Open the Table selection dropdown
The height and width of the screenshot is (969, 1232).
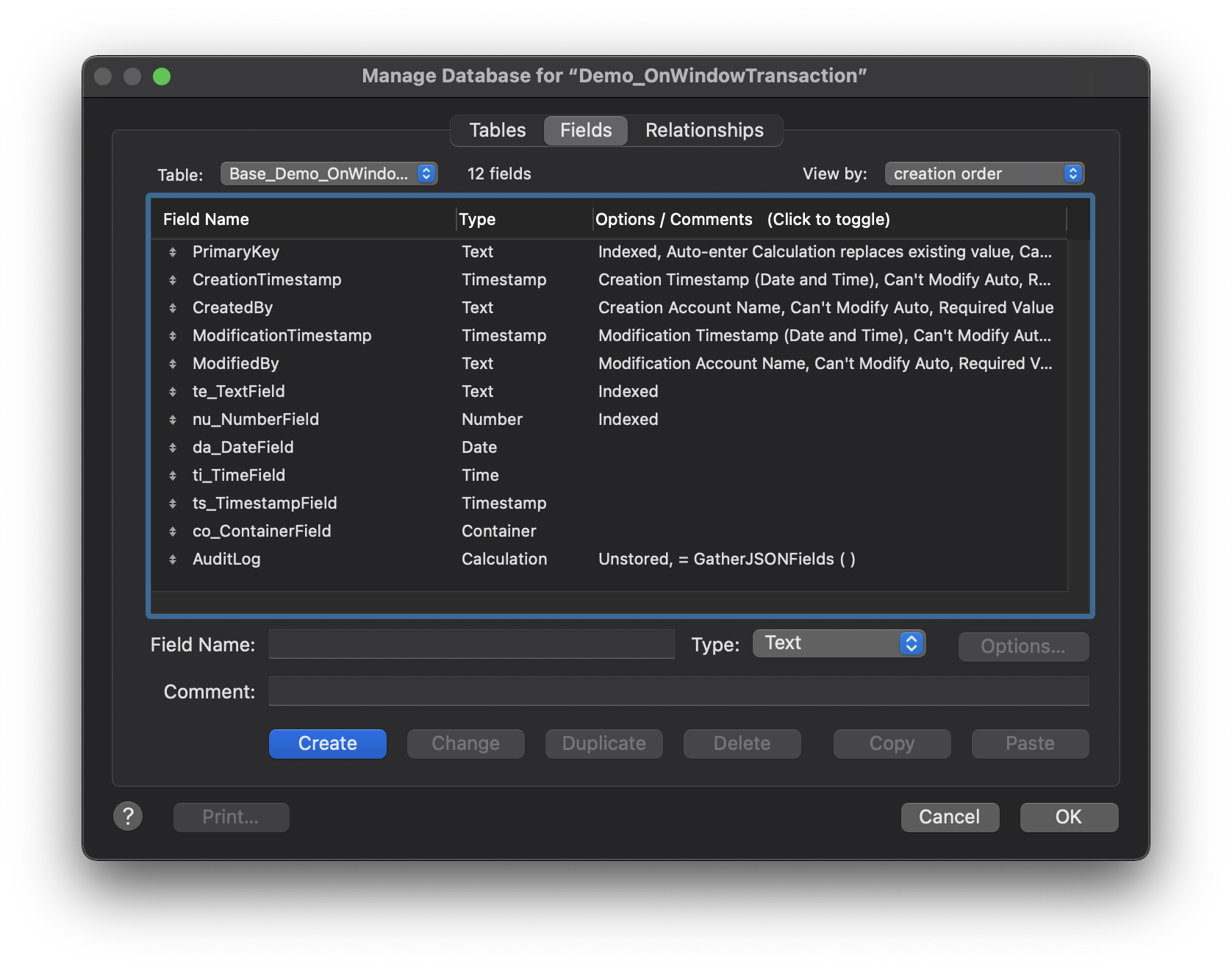pos(329,174)
